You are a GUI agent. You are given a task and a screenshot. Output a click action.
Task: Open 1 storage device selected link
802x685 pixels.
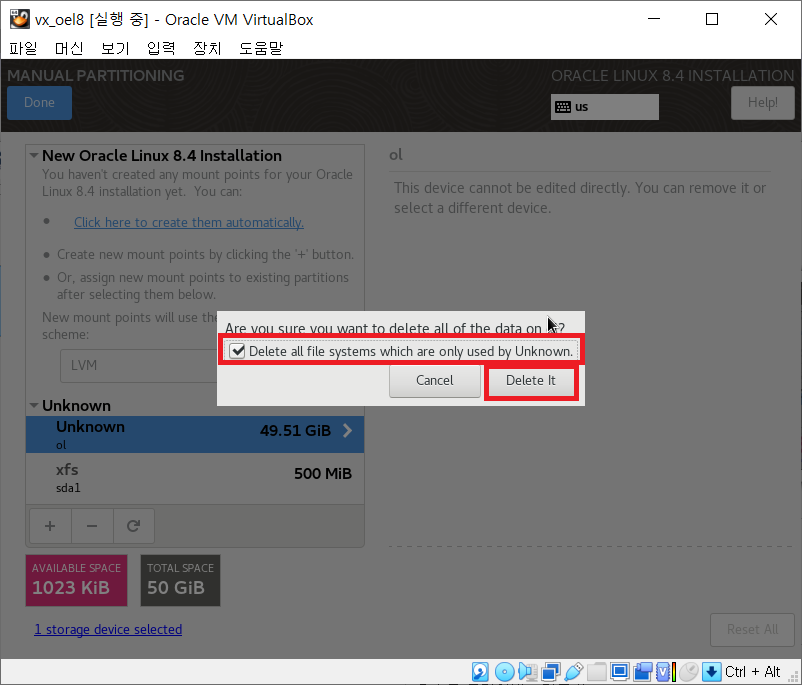point(108,629)
